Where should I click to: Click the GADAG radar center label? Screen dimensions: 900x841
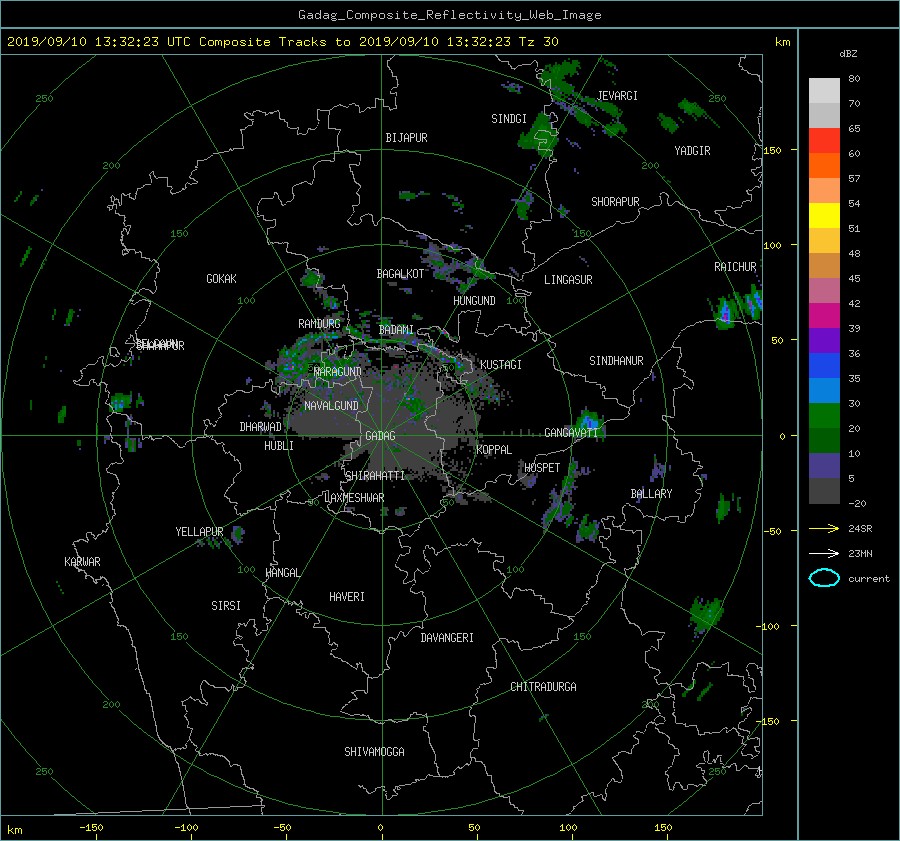381,436
